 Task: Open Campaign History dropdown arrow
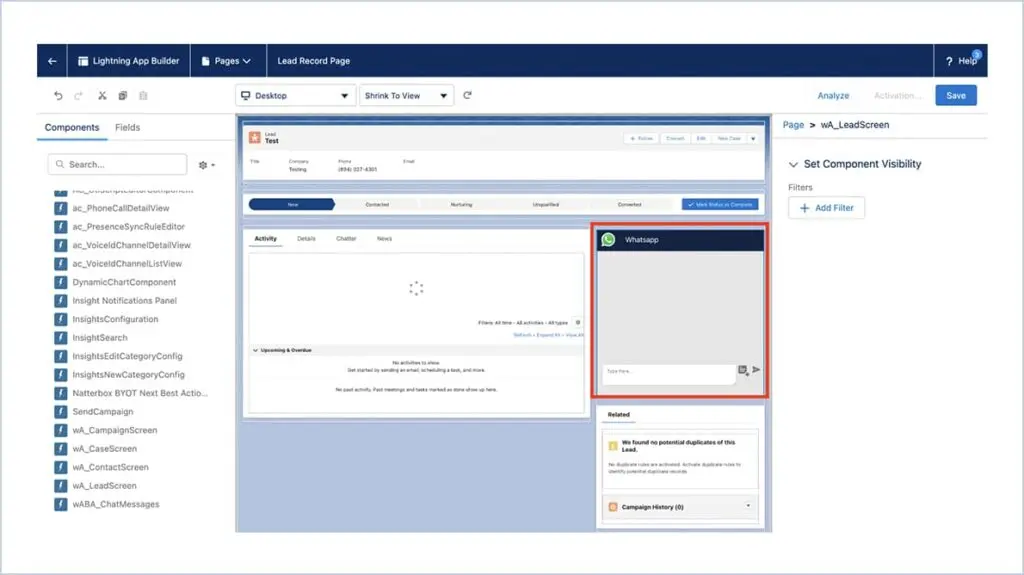point(748,506)
